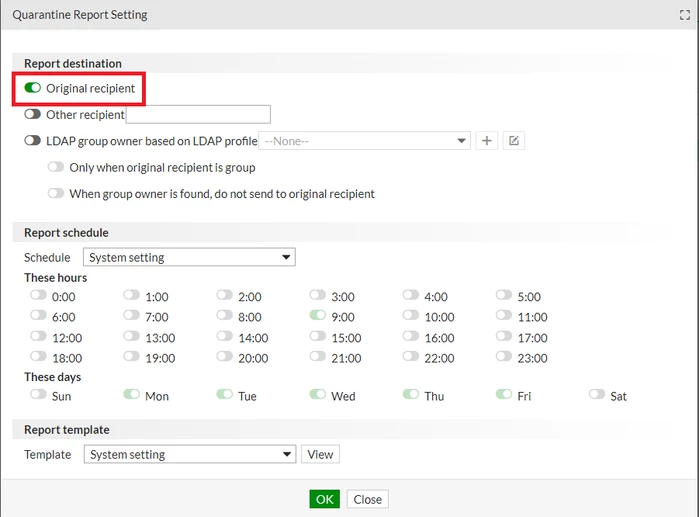Enable LDAP group owner based on LDAP profile
The height and width of the screenshot is (517, 699).
33,140
